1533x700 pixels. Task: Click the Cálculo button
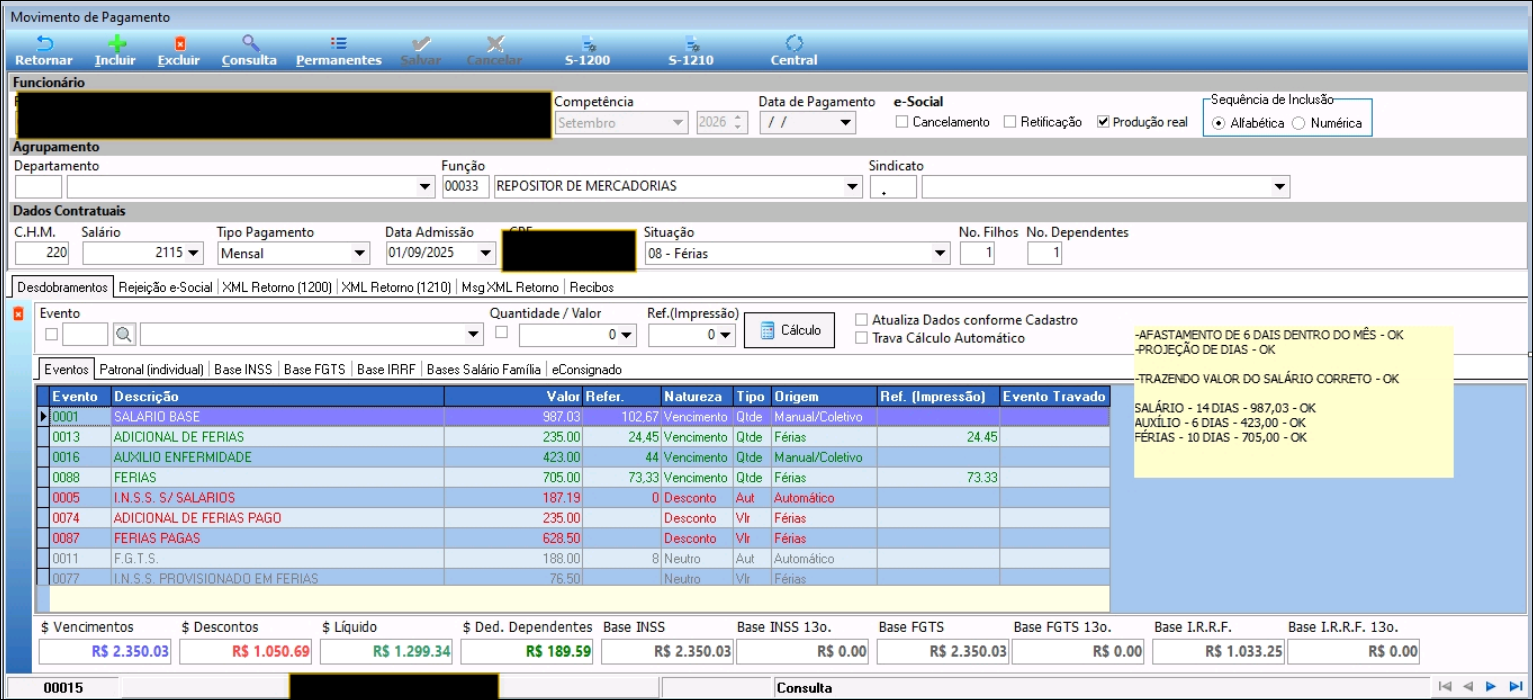point(789,330)
